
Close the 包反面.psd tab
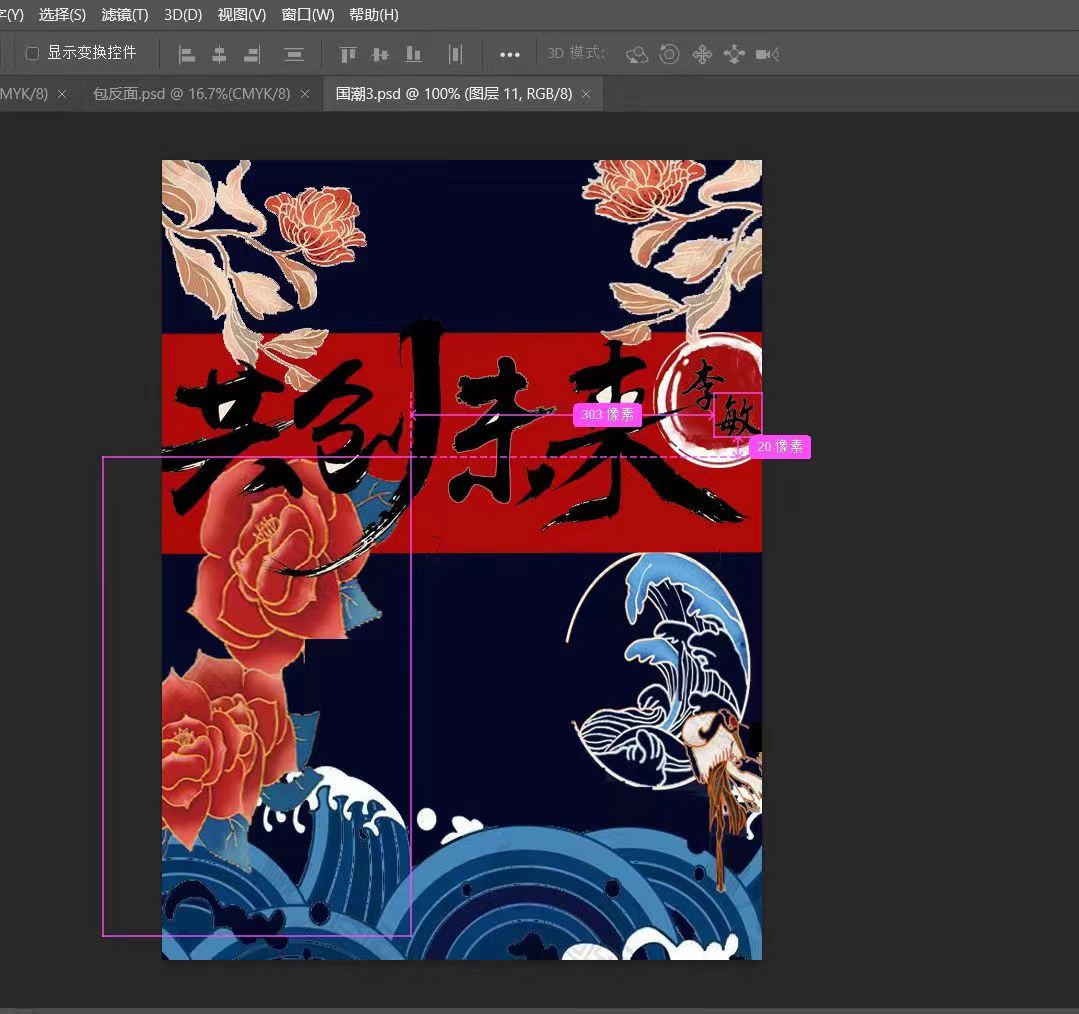click(x=305, y=94)
